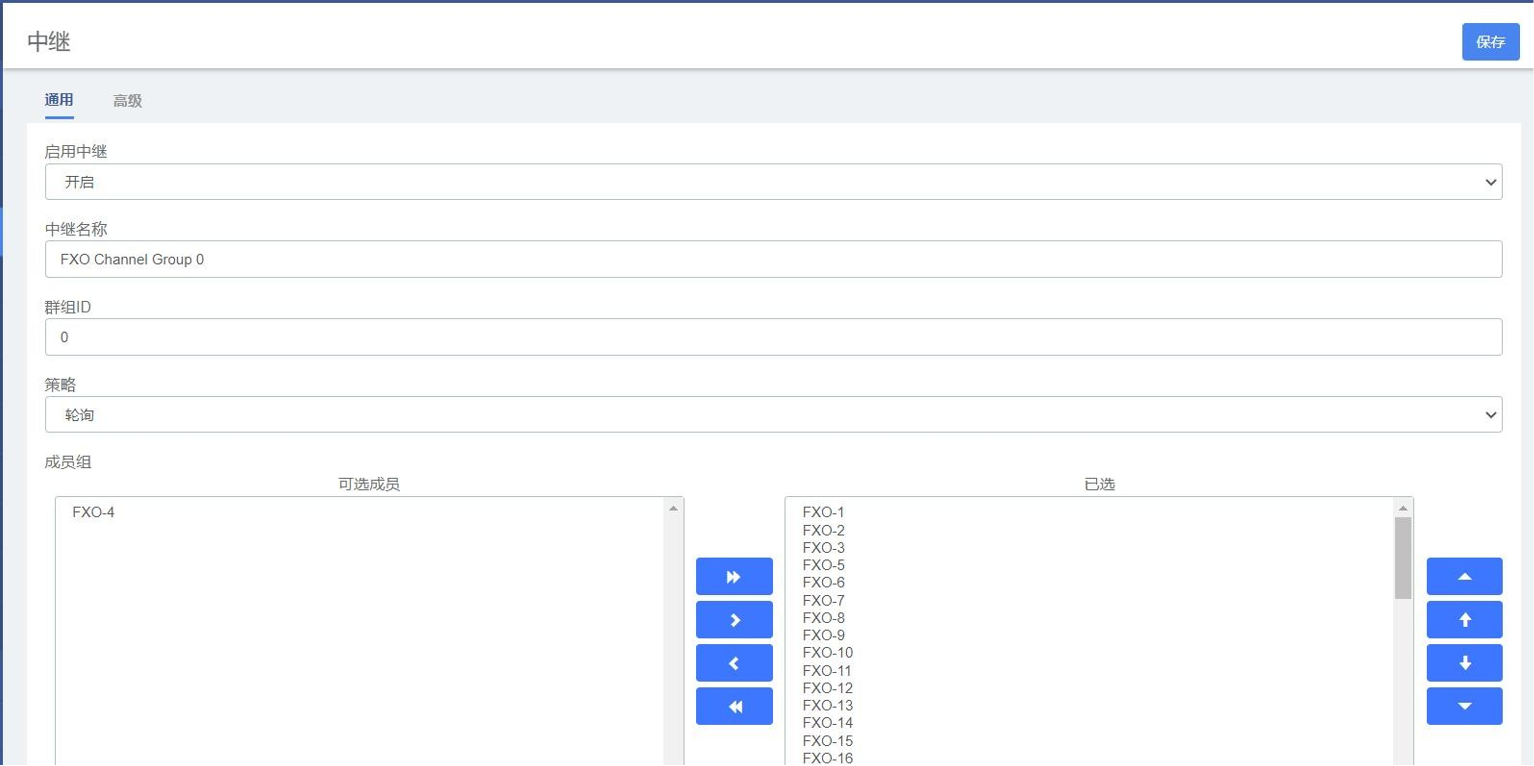The height and width of the screenshot is (766, 1534).
Task: Select the 通用 tab
Action: point(59,100)
